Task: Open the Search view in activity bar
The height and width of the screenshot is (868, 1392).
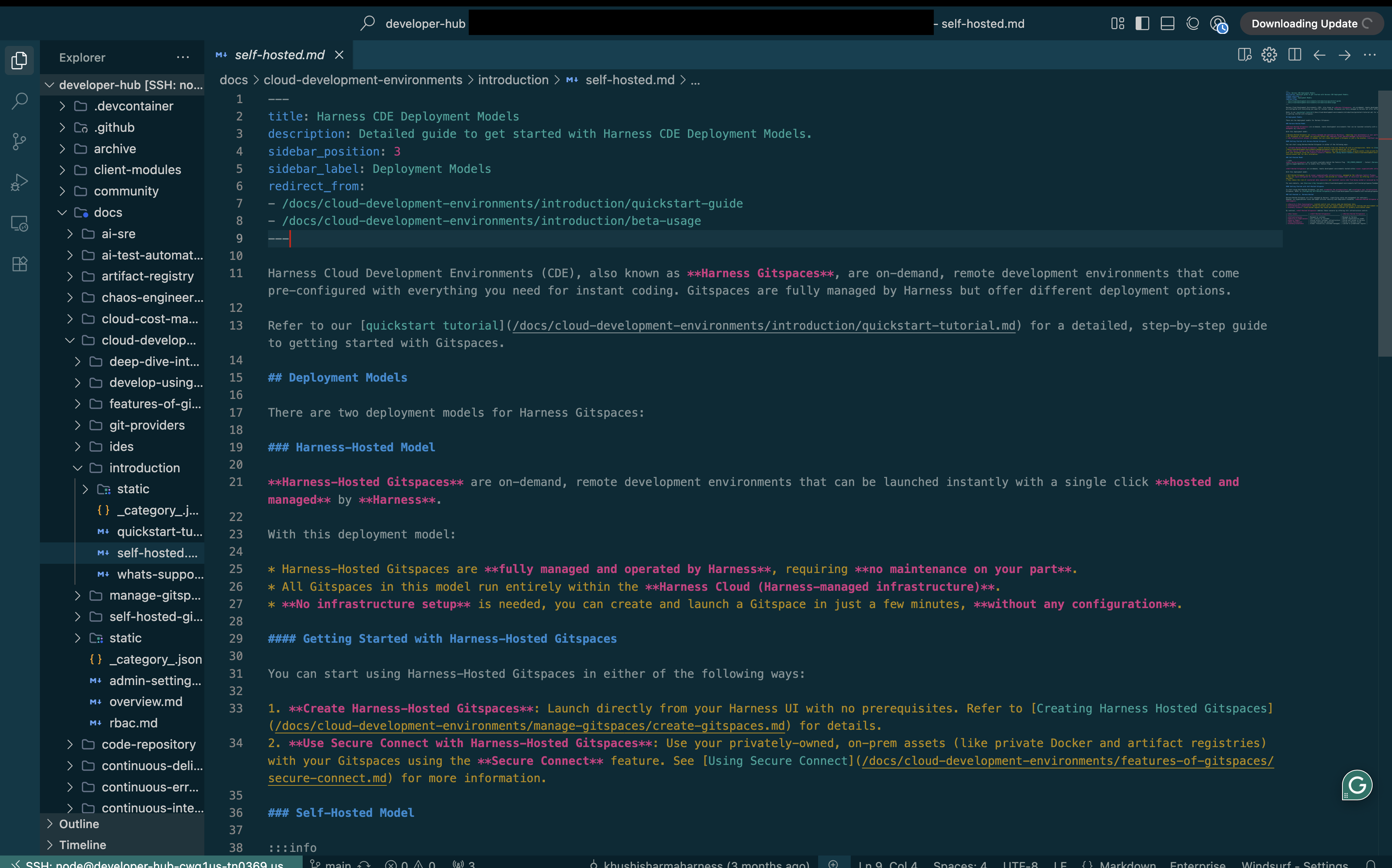Action: pos(19,101)
